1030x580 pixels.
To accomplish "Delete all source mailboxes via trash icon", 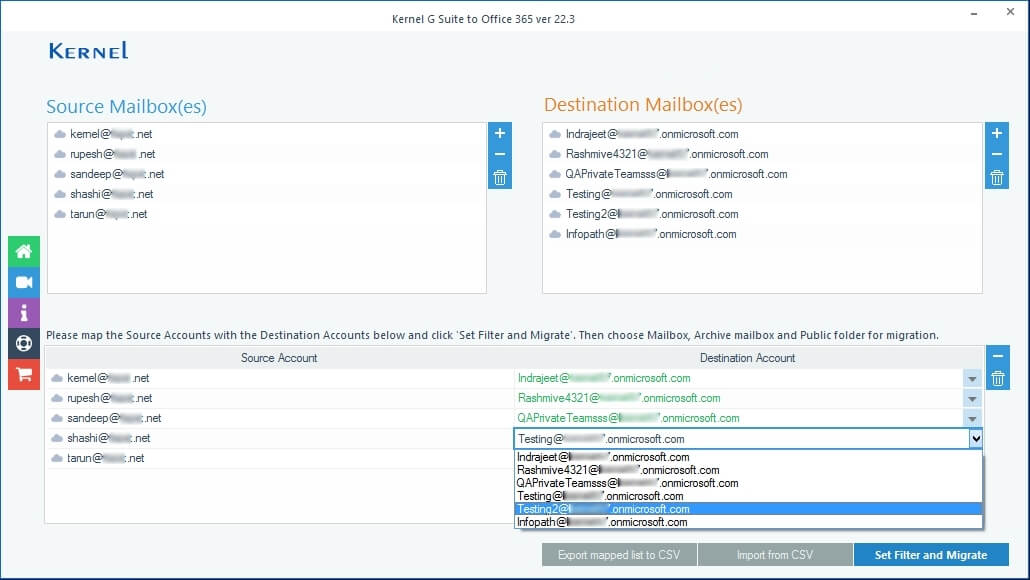I will [500, 177].
